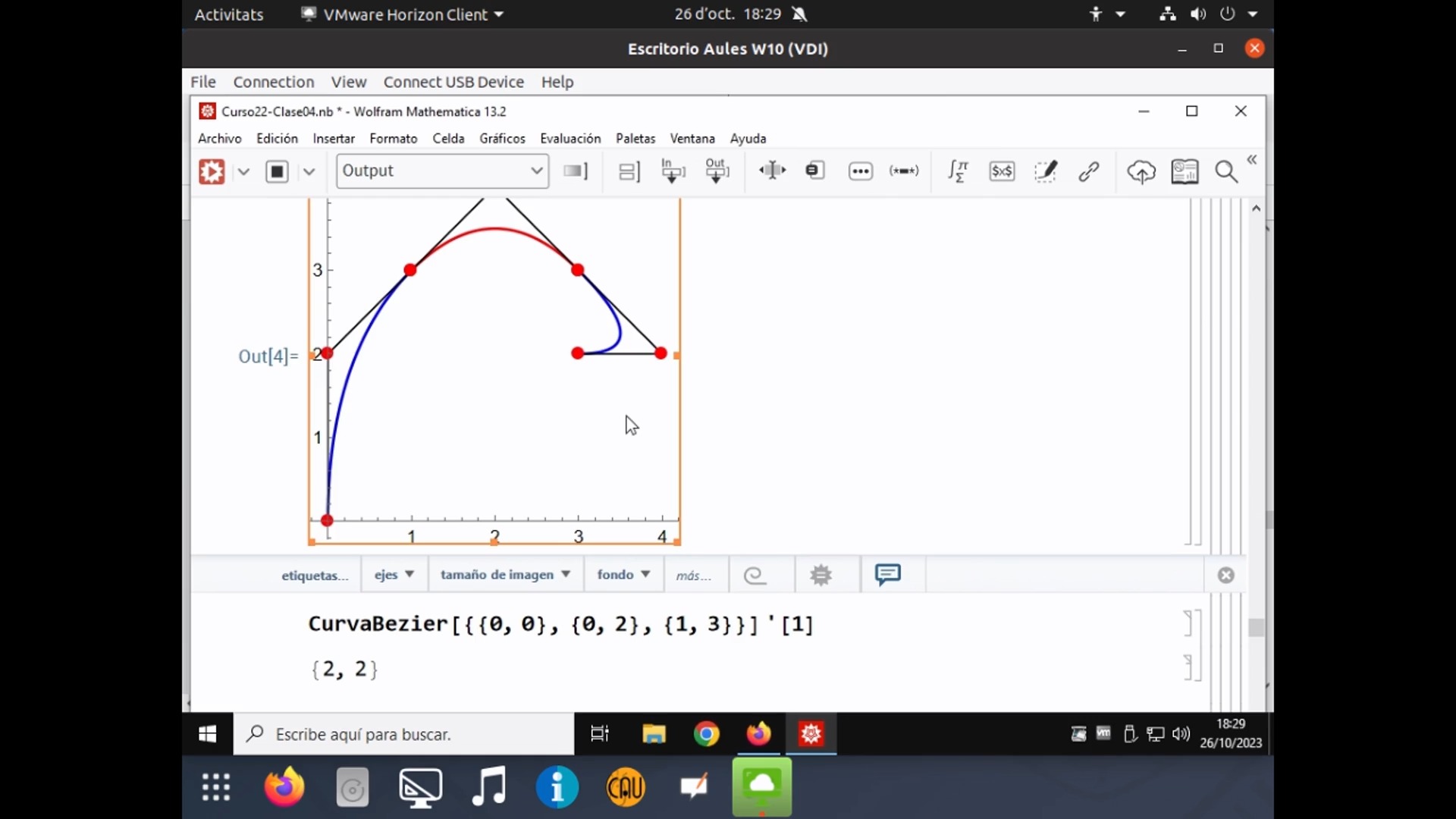The image size is (1456, 819).
Task: Open Task View on Windows taskbar
Action: [600, 734]
